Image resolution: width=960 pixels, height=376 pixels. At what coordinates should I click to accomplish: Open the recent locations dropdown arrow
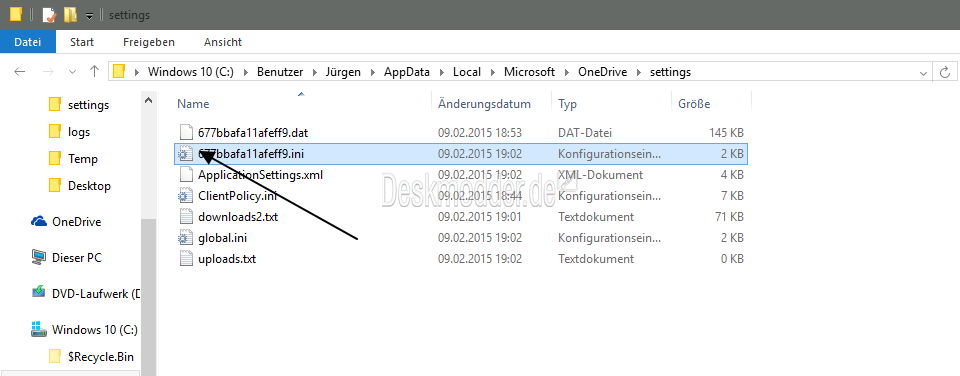72,72
